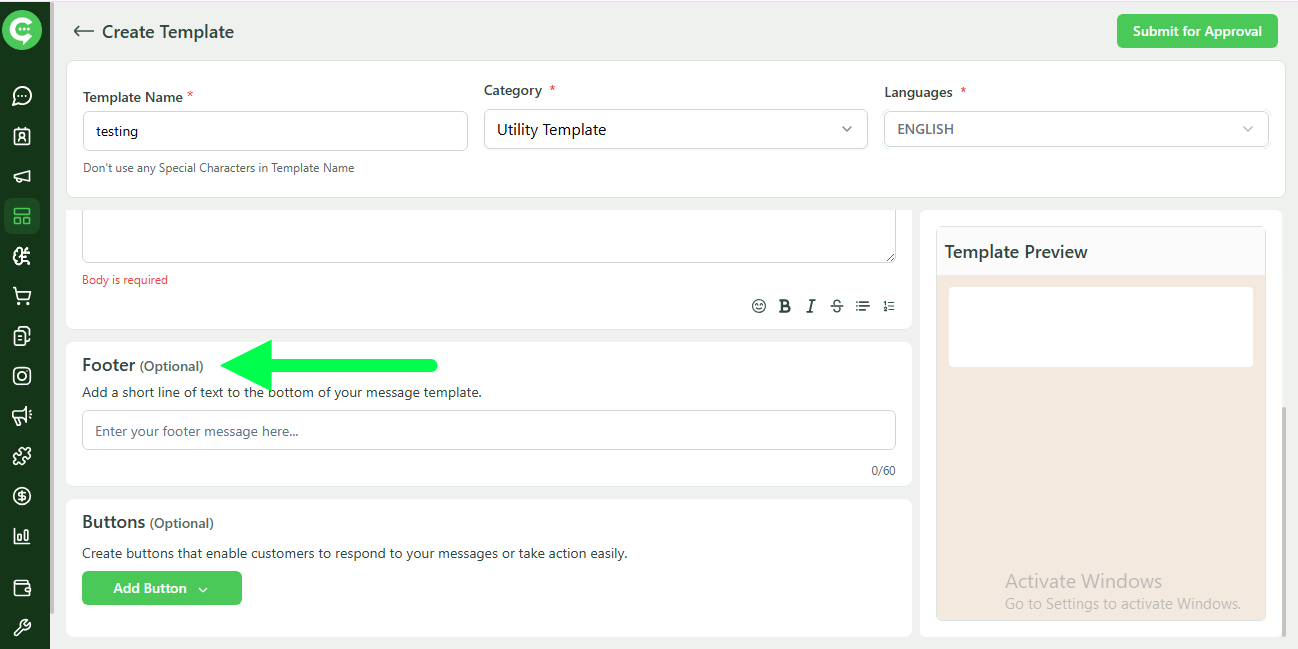
Task: Insert a bulleted list in the body
Action: coord(862,305)
